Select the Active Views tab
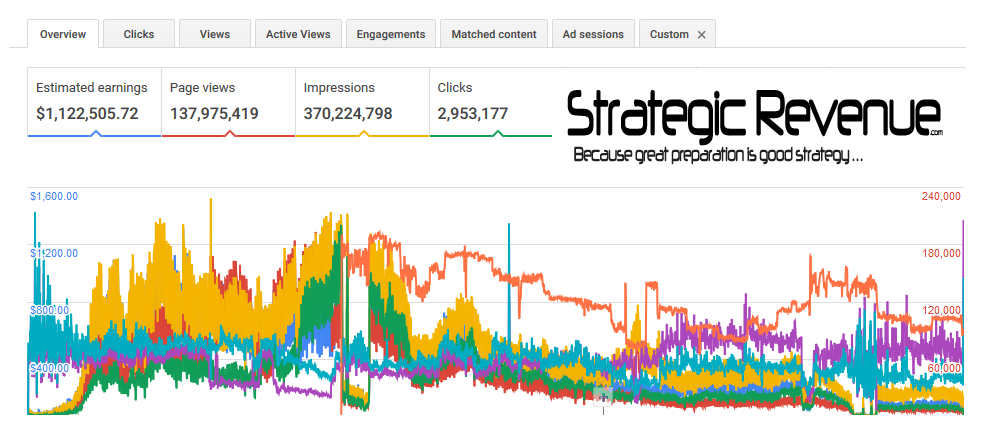This screenshot has height=427, width=982. coord(298,34)
